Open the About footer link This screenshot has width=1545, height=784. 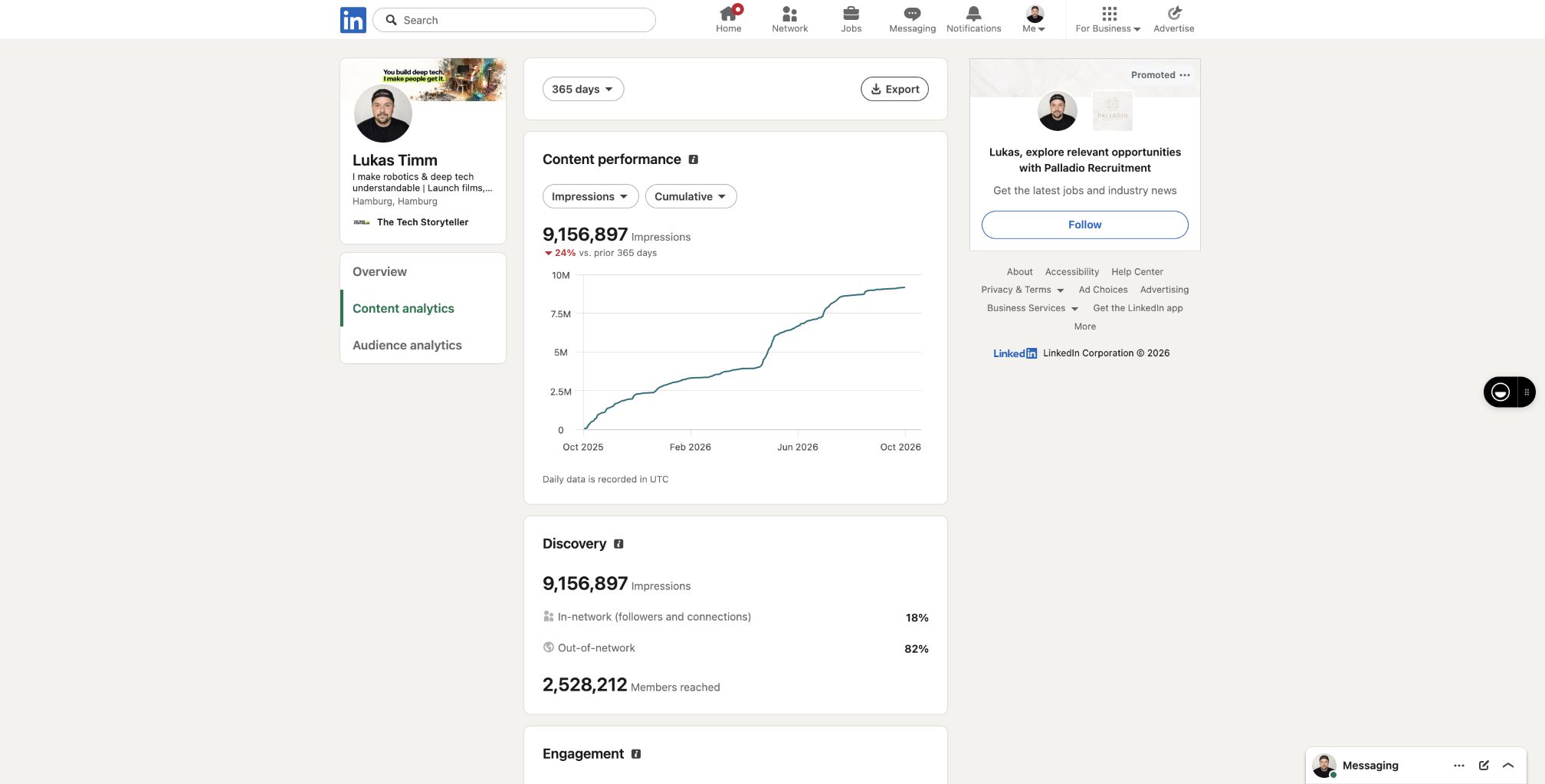click(x=1019, y=271)
